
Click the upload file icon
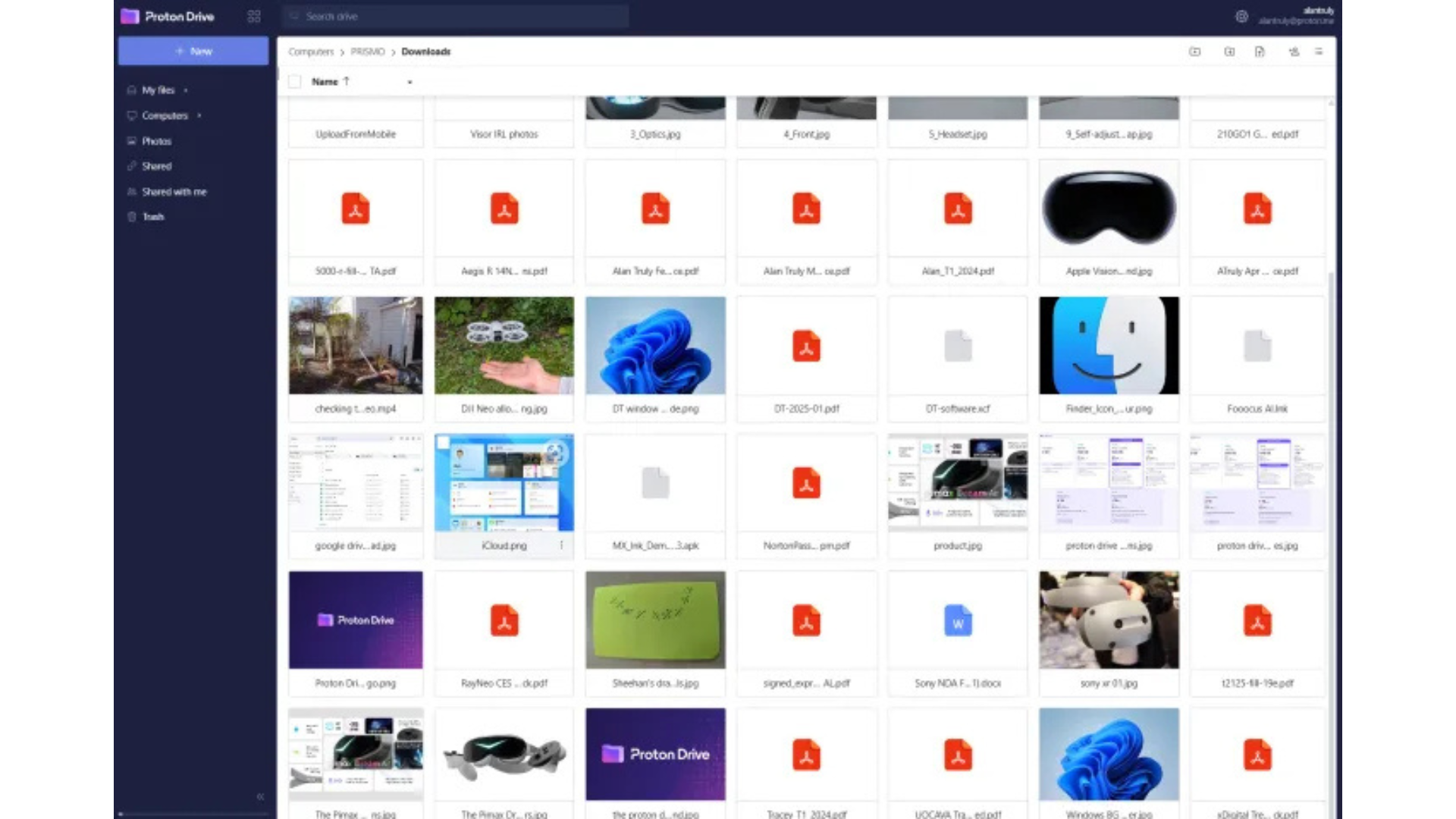(x=1260, y=52)
